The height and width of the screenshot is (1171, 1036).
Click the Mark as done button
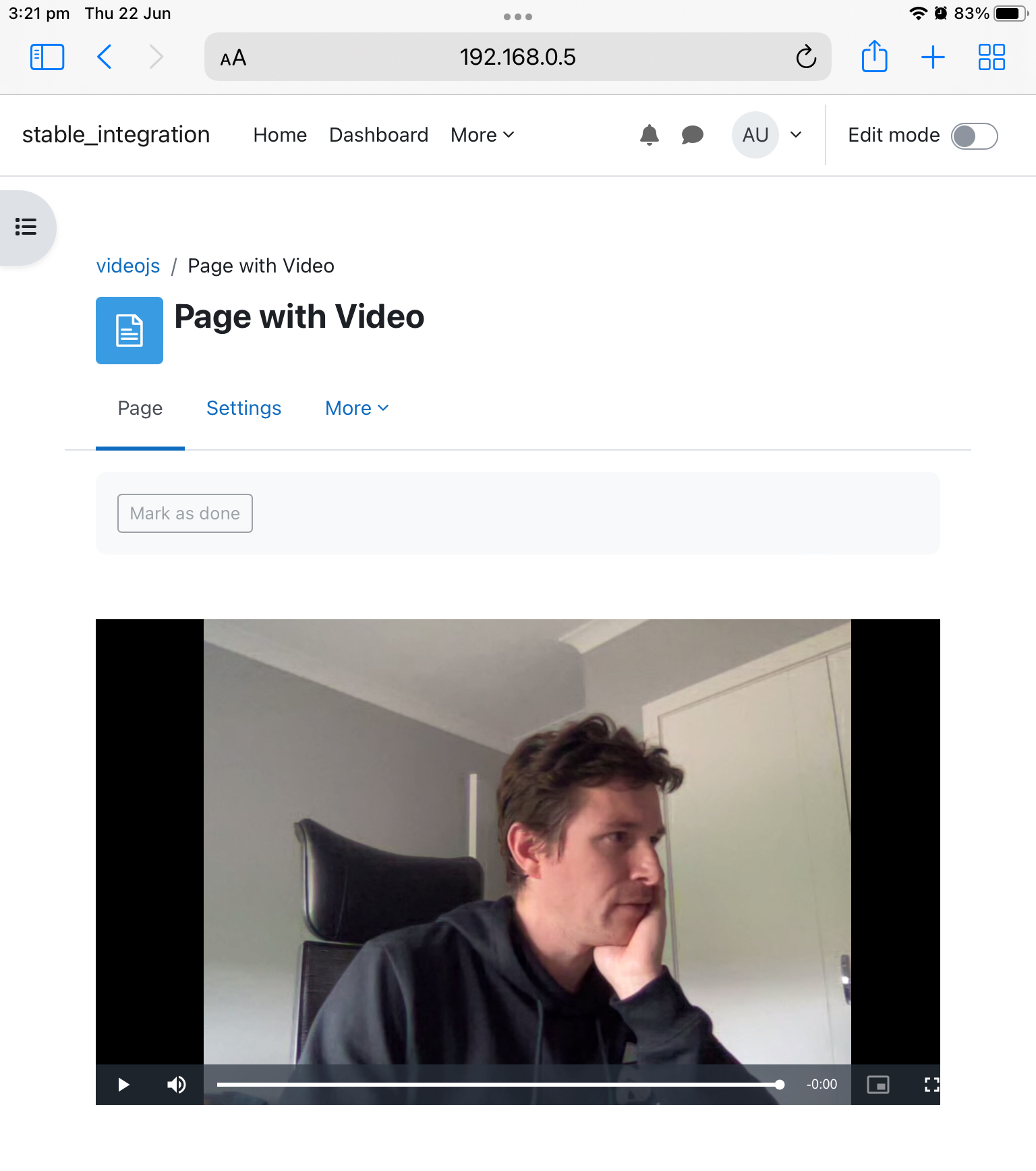pos(185,513)
